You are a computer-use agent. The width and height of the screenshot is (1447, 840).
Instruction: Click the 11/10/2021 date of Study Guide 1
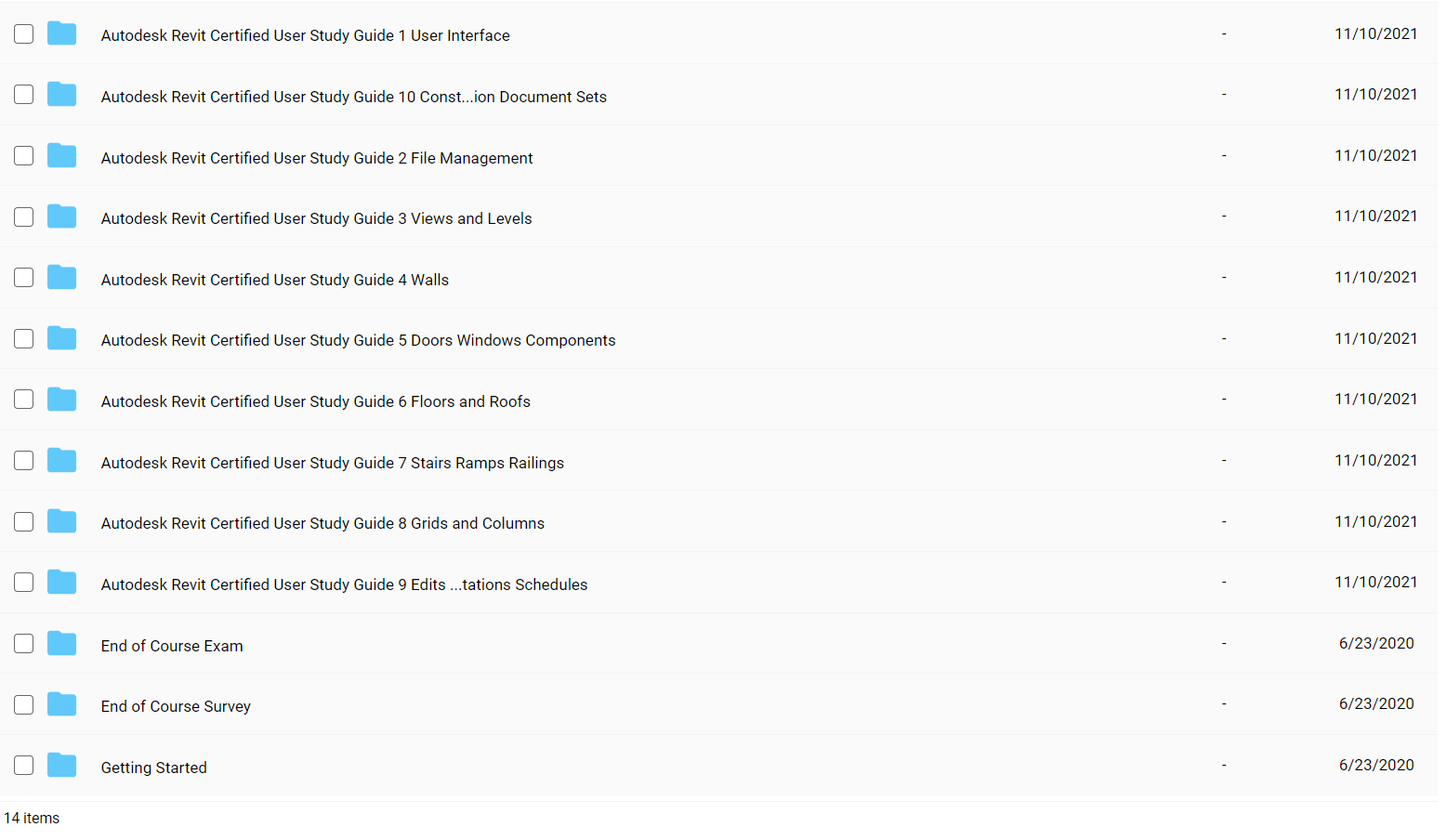click(x=1375, y=33)
